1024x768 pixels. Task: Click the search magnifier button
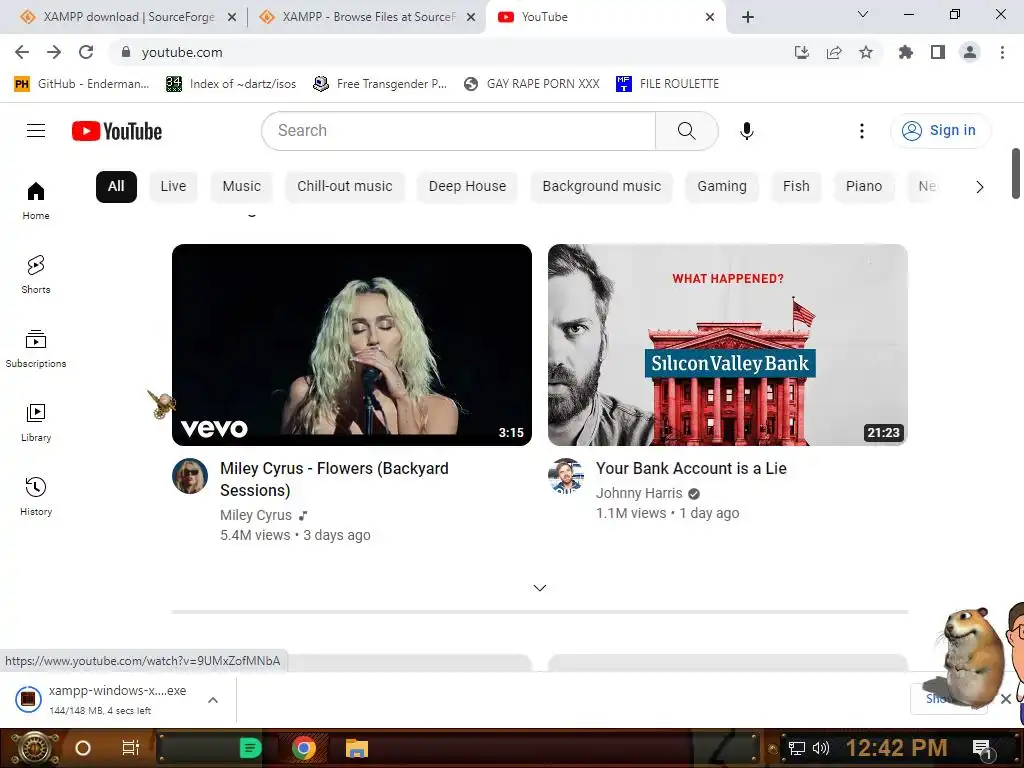tap(686, 131)
